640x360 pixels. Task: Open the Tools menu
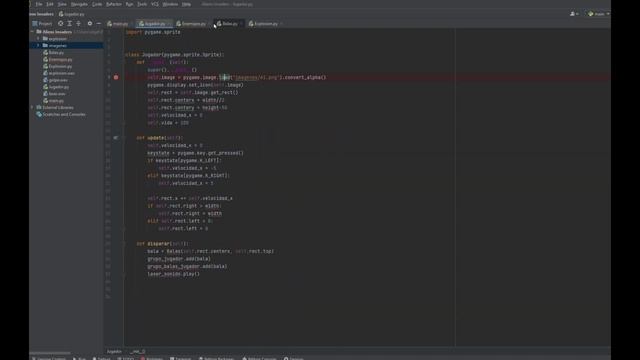142,4
